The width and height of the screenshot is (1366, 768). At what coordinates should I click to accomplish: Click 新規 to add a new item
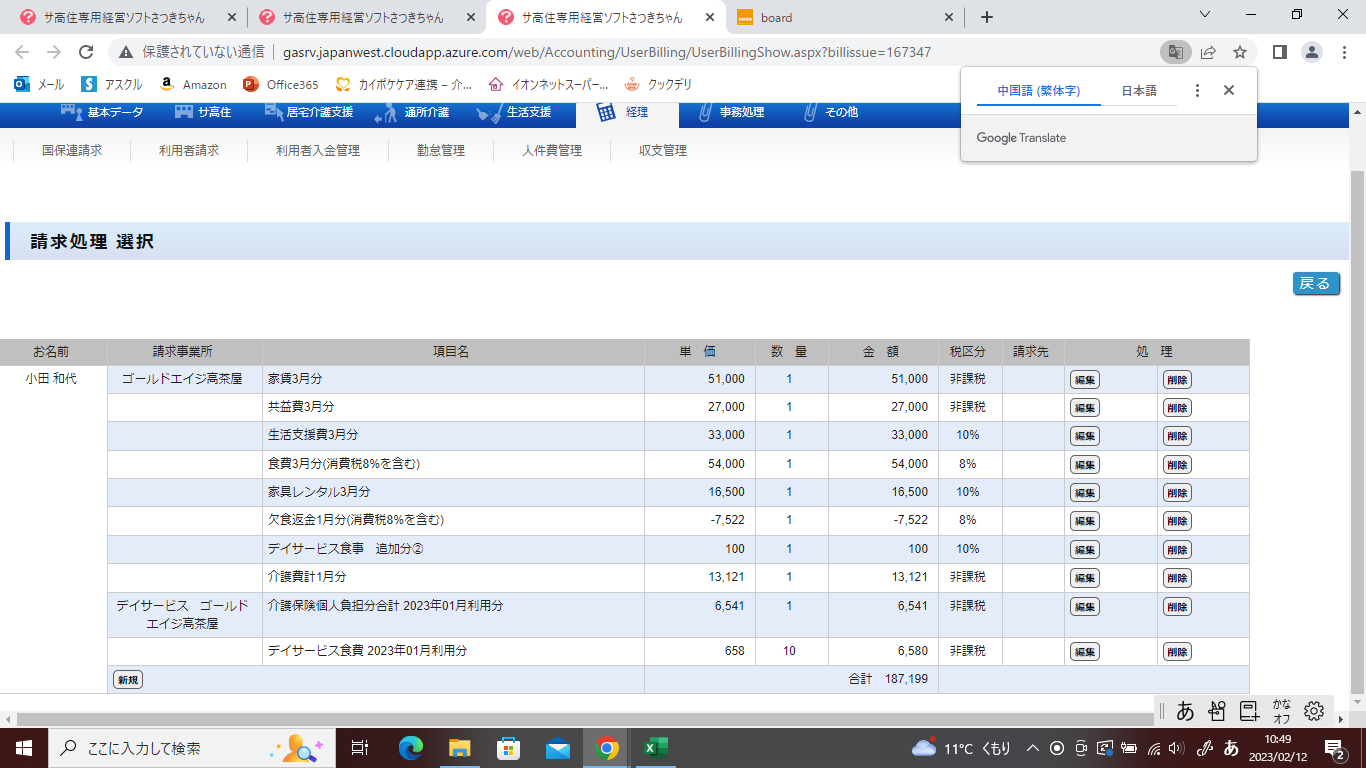coord(127,680)
